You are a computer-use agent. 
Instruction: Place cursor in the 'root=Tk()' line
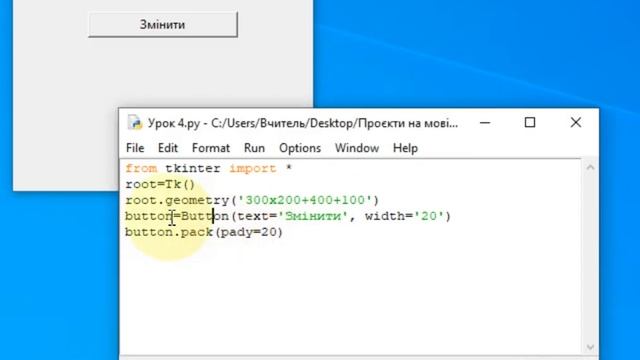(x=160, y=184)
